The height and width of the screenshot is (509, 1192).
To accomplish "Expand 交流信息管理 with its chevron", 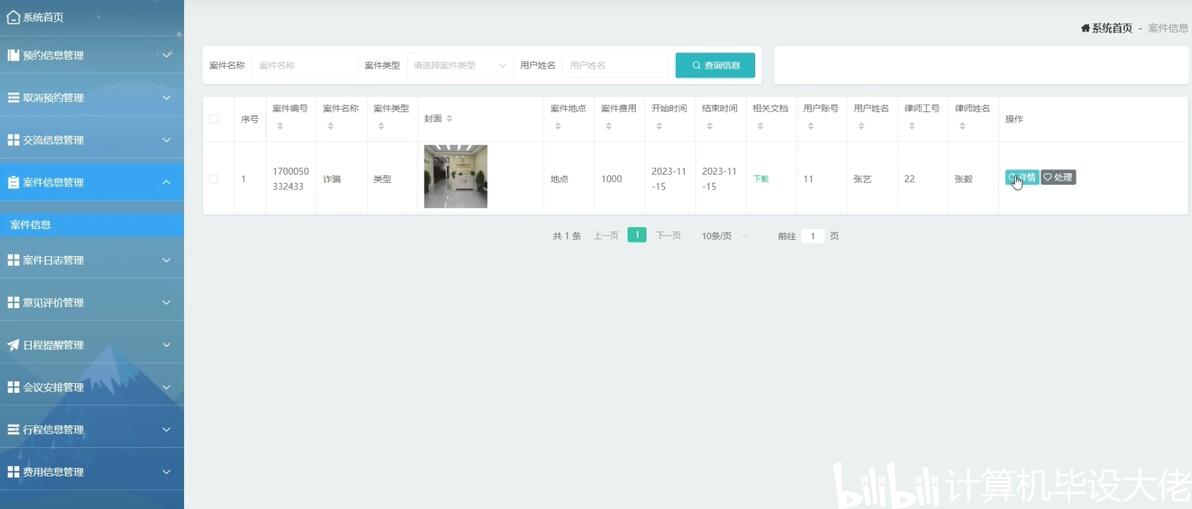I will coord(167,141).
